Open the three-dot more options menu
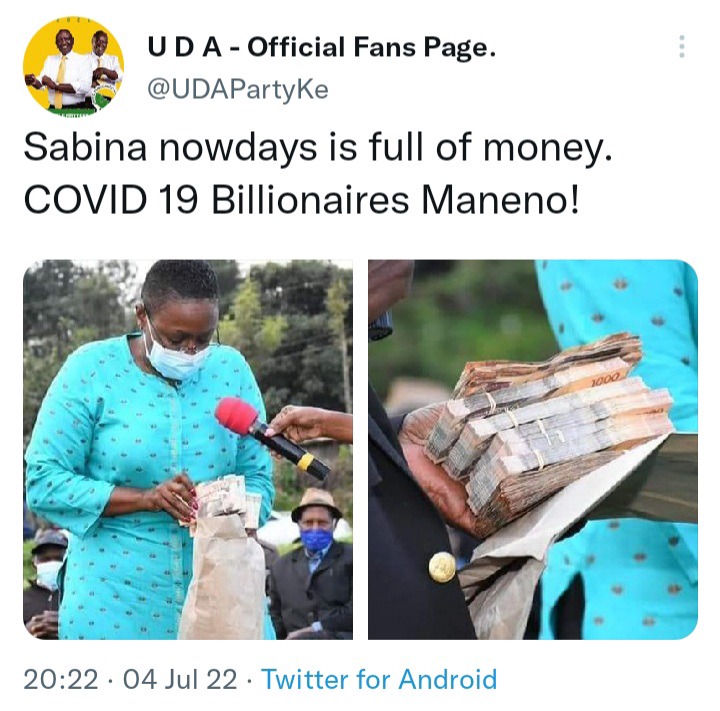The image size is (720, 711). [x=682, y=46]
